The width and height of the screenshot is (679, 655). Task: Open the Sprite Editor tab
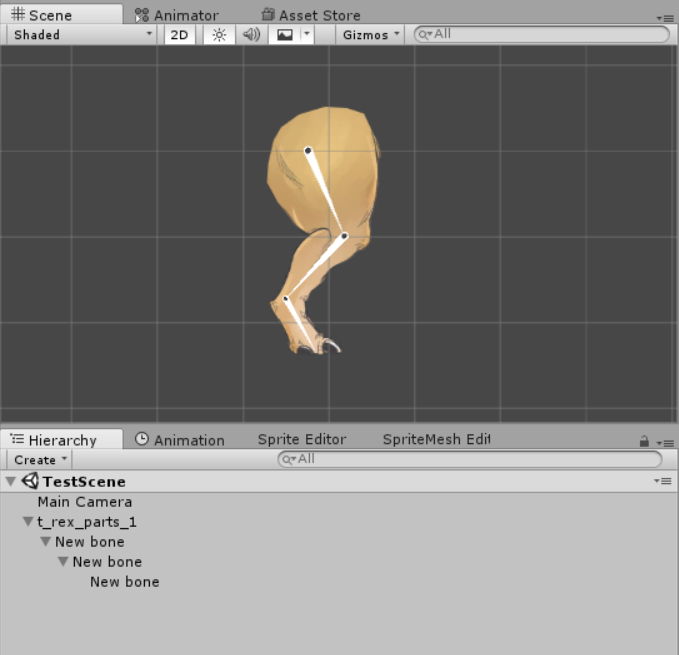(302, 439)
